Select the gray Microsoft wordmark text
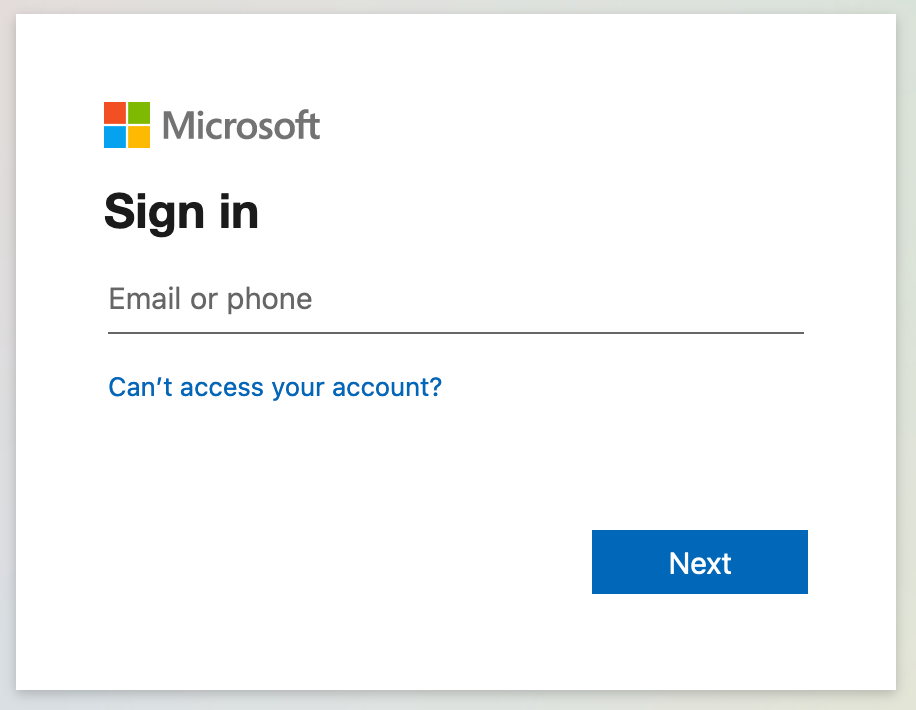This screenshot has height=710, width=916. click(241, 125)
